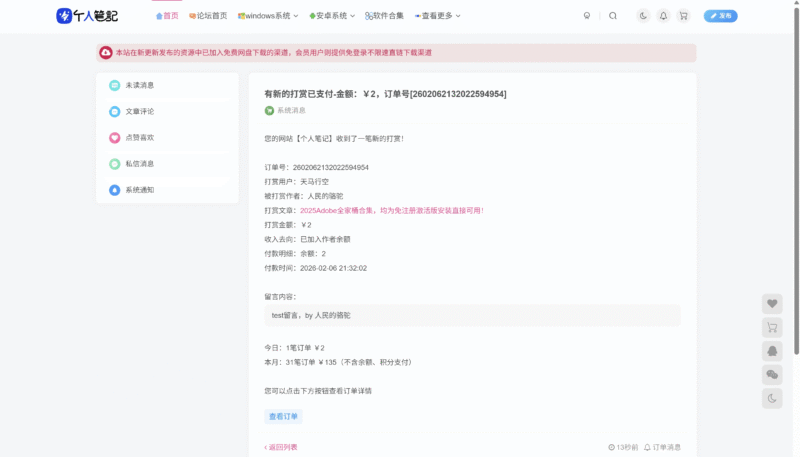Open the 未读消息 sidebar tab

(167, 85)
